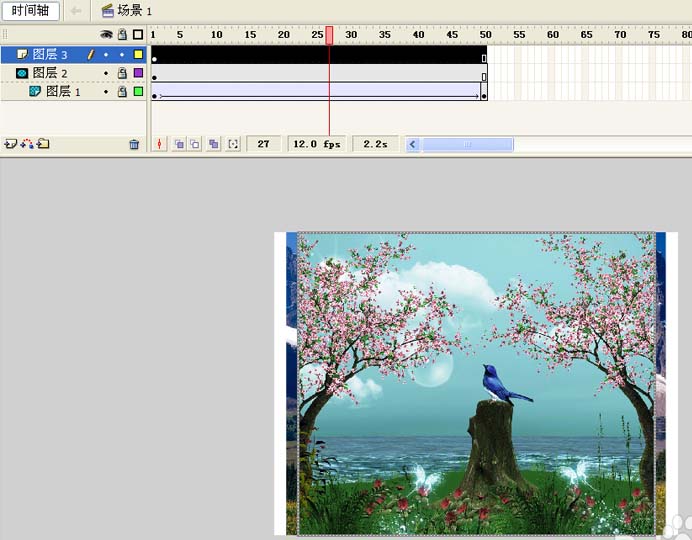The image size is (692, 540).
Task: Click the Center Frame button
Action: point(161,144)
